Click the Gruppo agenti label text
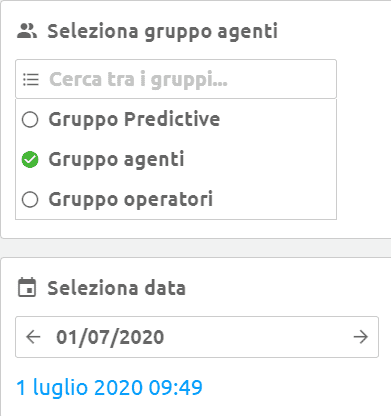The width and height of the screenshot is (391, 416). point(116,160)
